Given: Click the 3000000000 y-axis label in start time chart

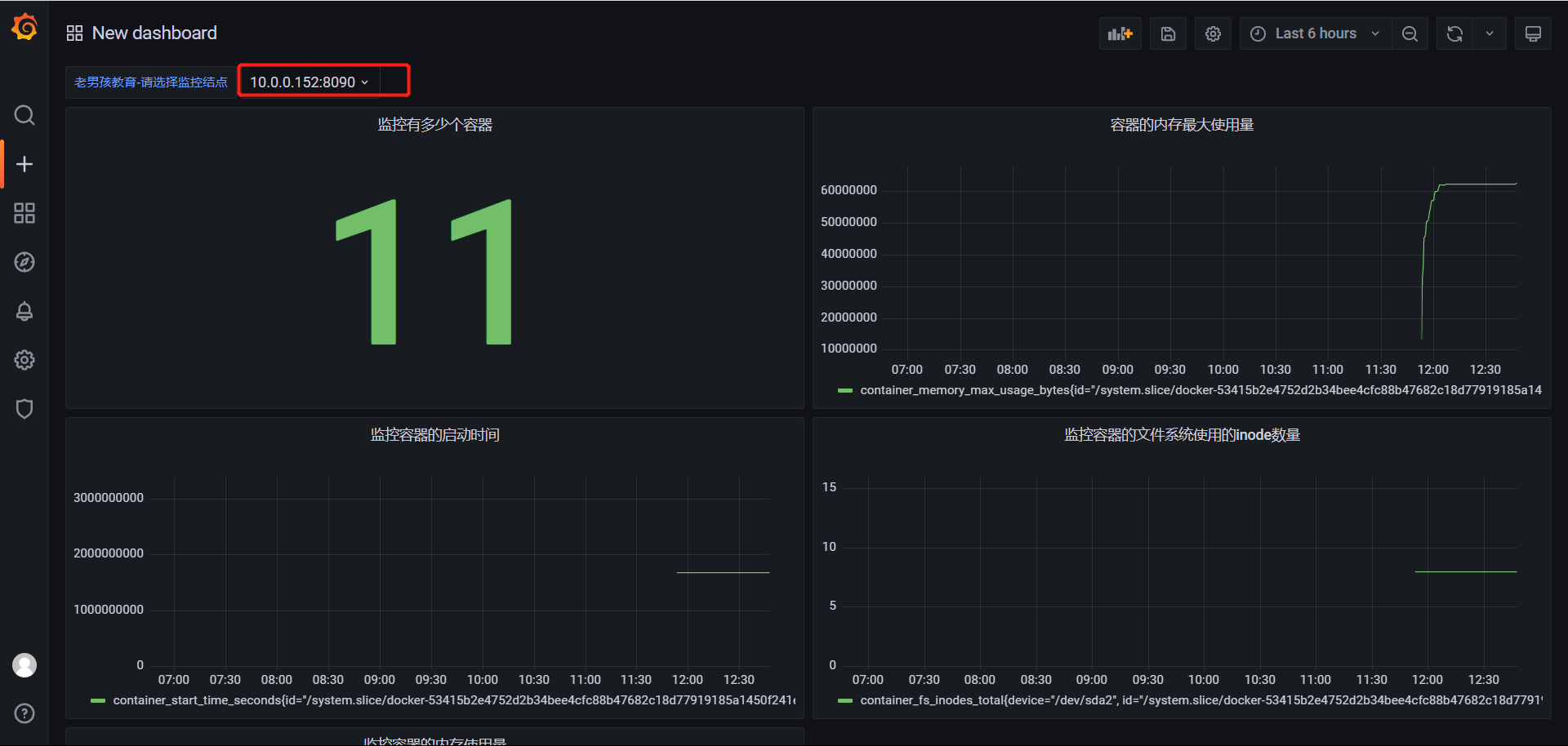Looking at the screenshot, I should (109, 498).
